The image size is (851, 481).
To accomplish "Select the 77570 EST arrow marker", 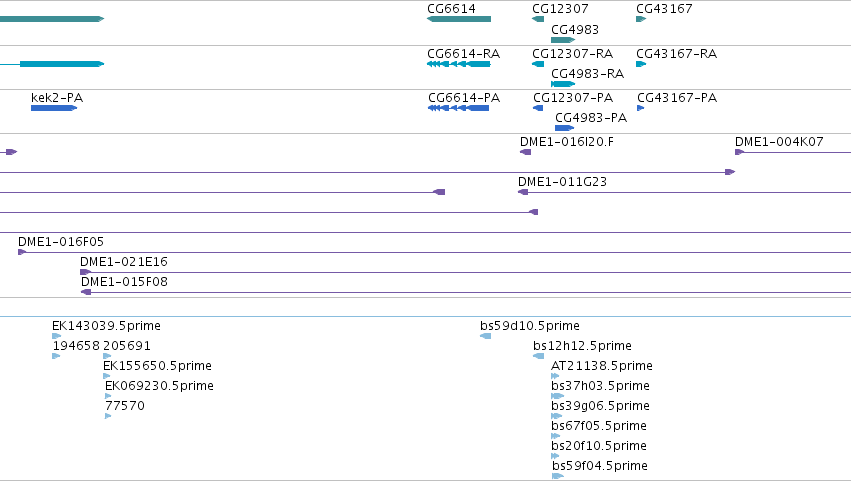I will coord(108,416).
